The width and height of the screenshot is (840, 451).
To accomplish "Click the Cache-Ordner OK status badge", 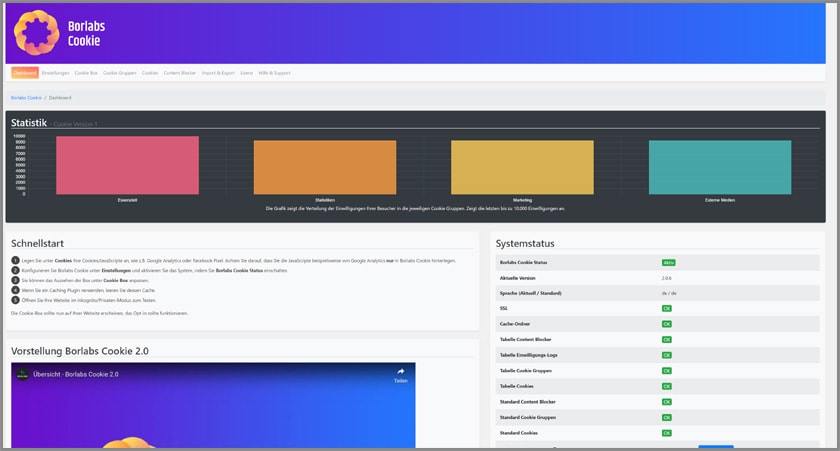I will pos(666,324).
